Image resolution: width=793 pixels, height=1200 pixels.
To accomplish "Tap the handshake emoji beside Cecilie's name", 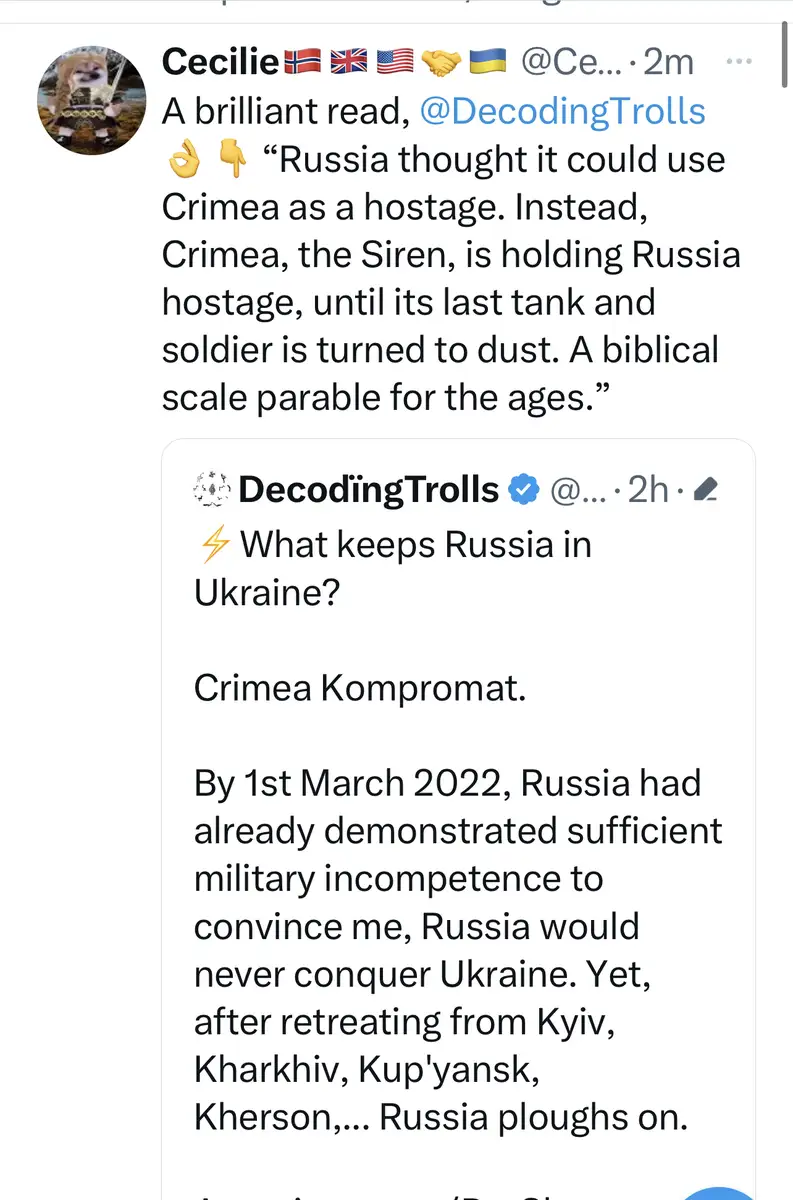I will click(440, 62).
